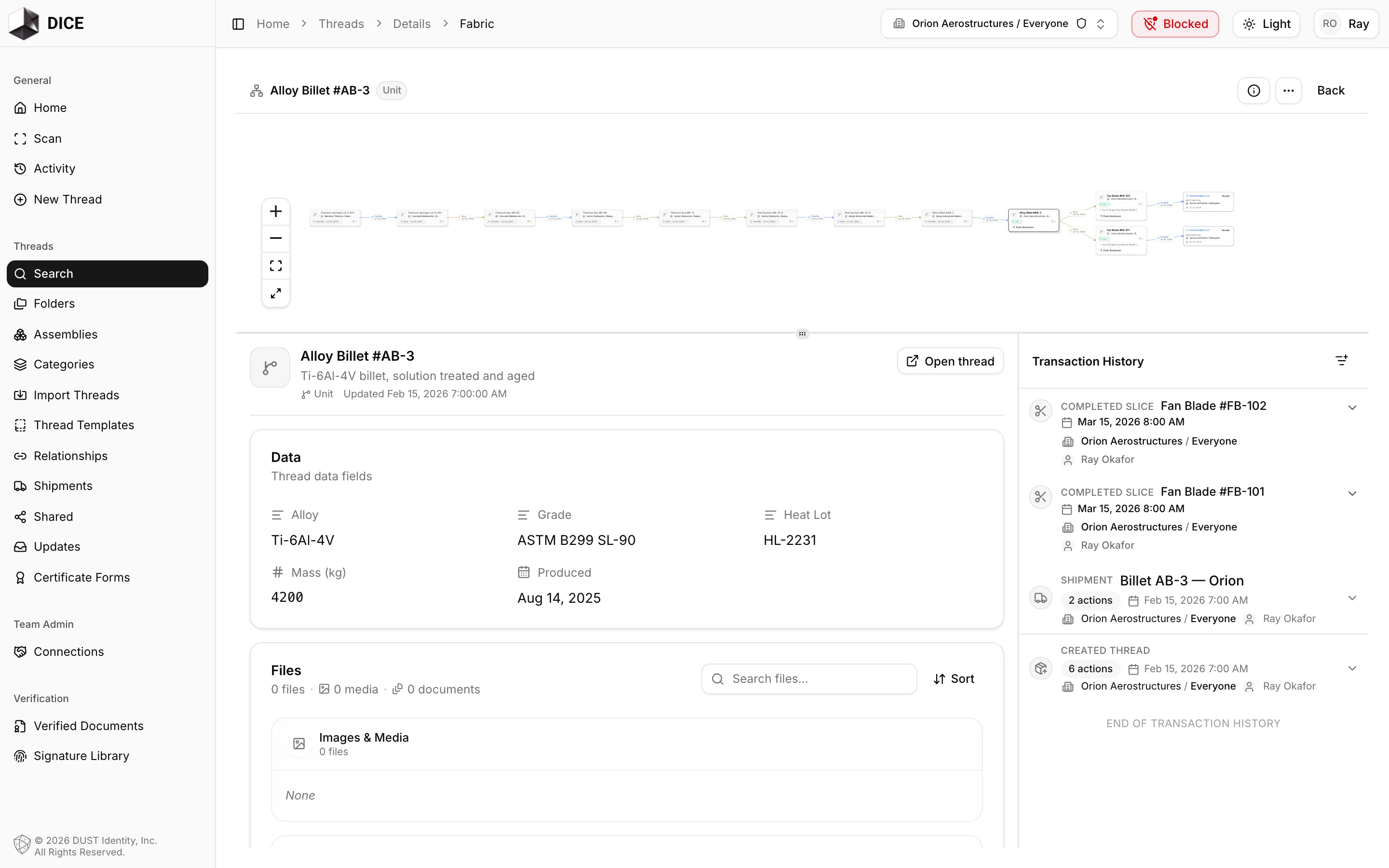Screen dimensions: 1389x868
Task: Click the shipment truck icon
Action: 1041,598
